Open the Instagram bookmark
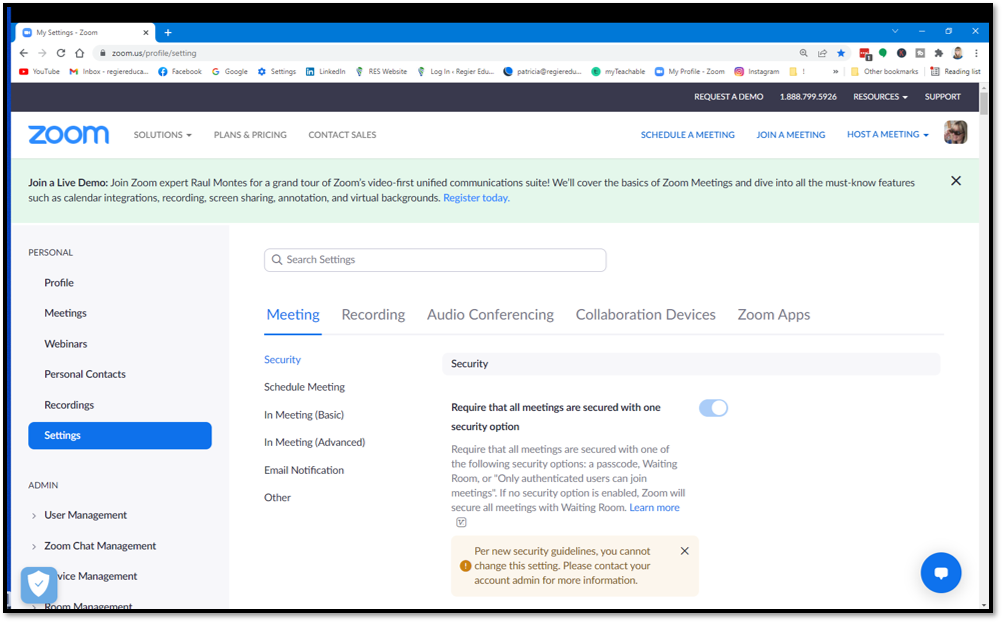Image resolution: width=1002 pixels, height=622 pixels. (757, 72)
